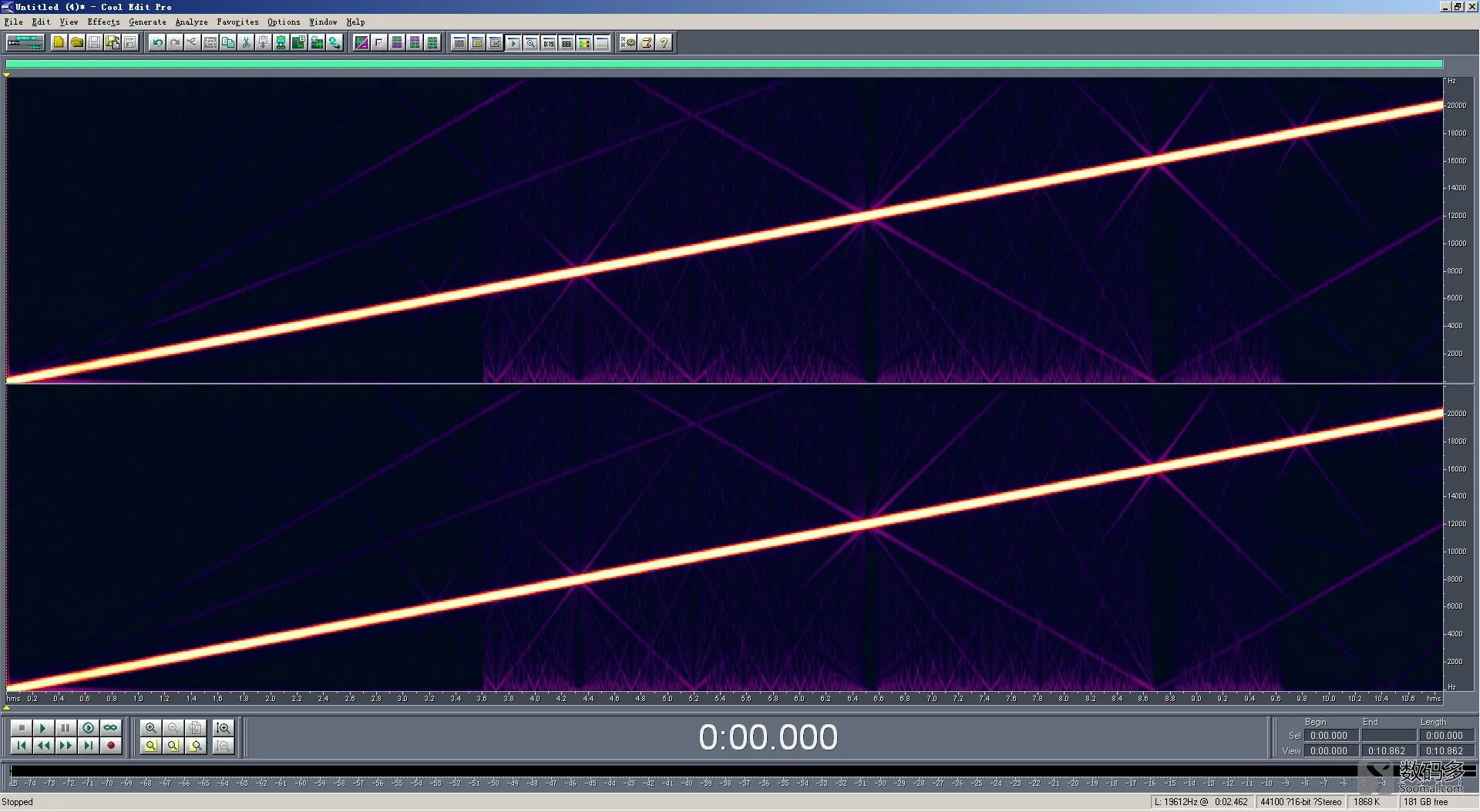Open a file with the yellow folder icon
Screen dimensions: 1480x812
pyautogui.click(x=76, y=42)
